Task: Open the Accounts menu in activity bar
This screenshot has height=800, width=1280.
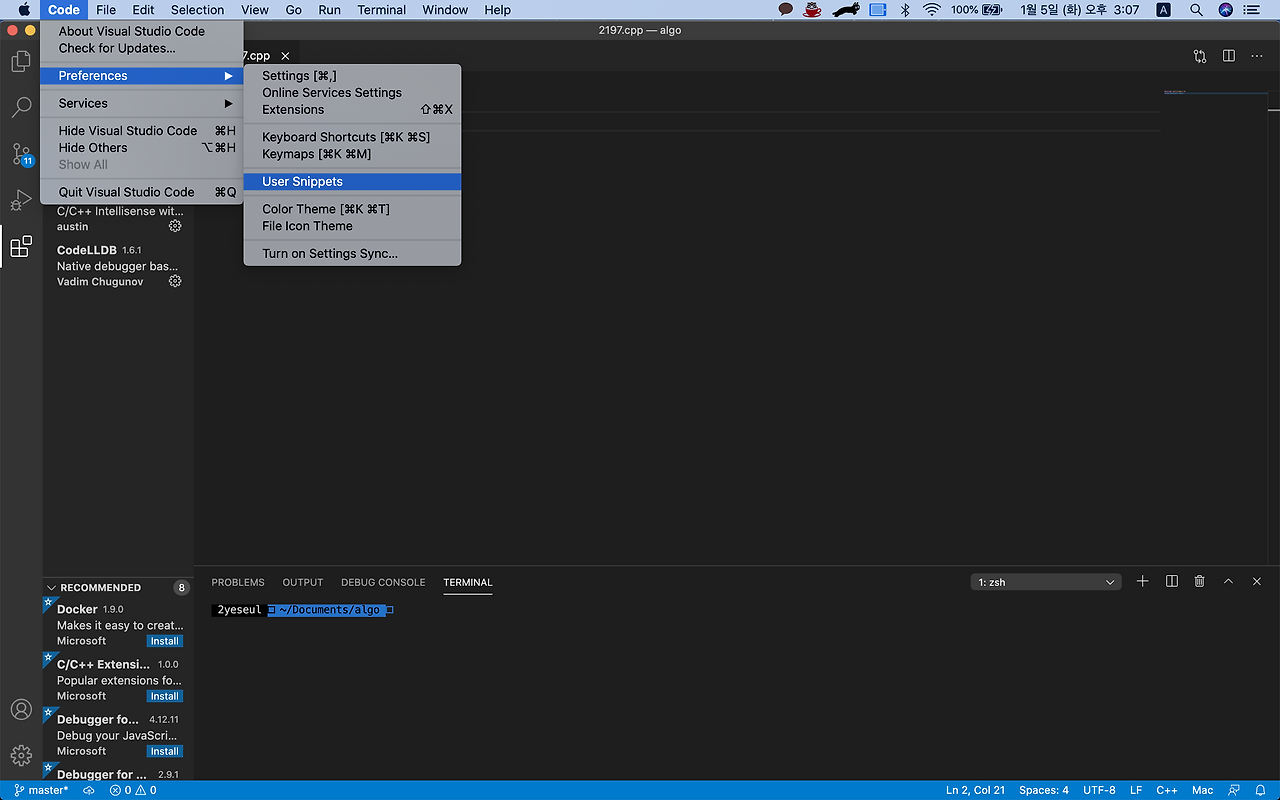Action: [21, 709]
